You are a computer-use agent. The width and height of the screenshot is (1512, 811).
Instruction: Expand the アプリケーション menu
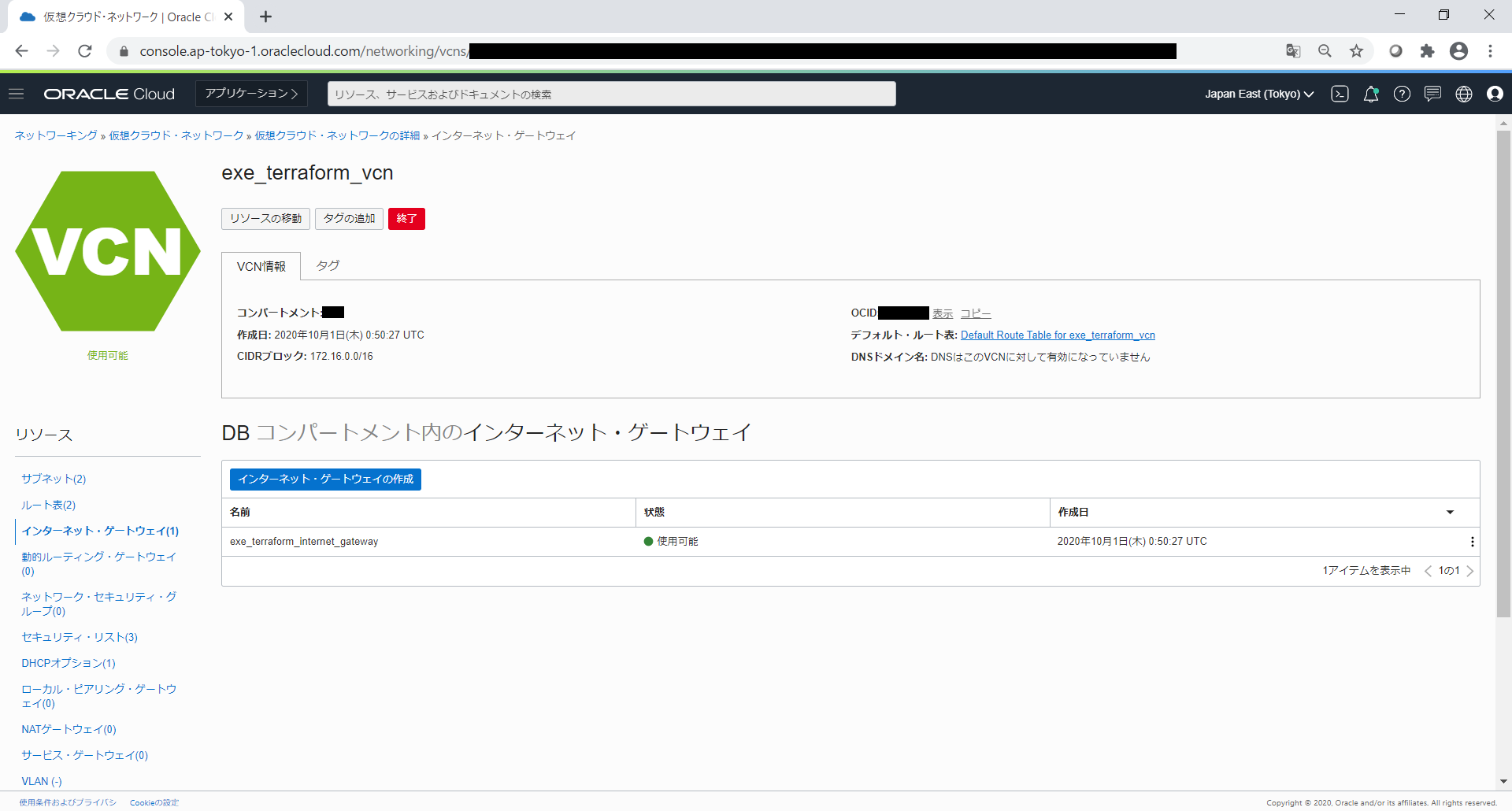tap(251, 94)
